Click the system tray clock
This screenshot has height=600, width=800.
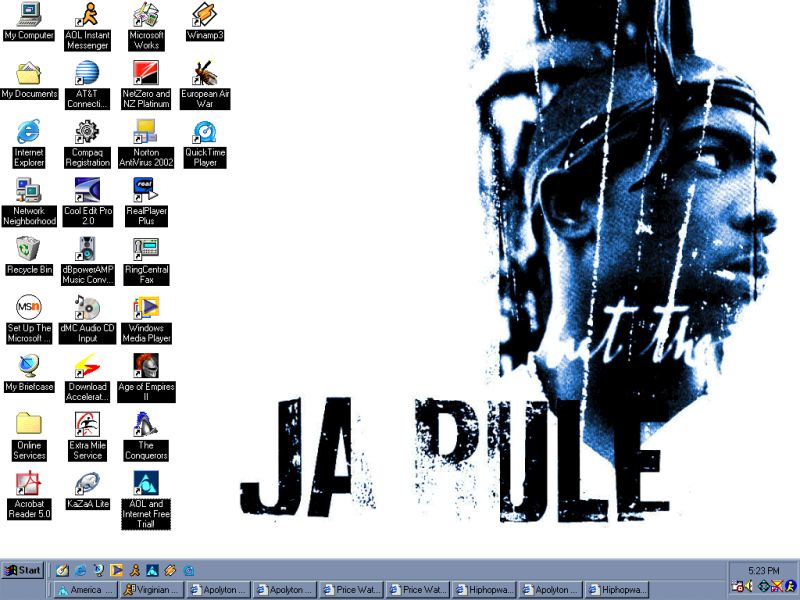pyautogui.click(x=765, y=570)
